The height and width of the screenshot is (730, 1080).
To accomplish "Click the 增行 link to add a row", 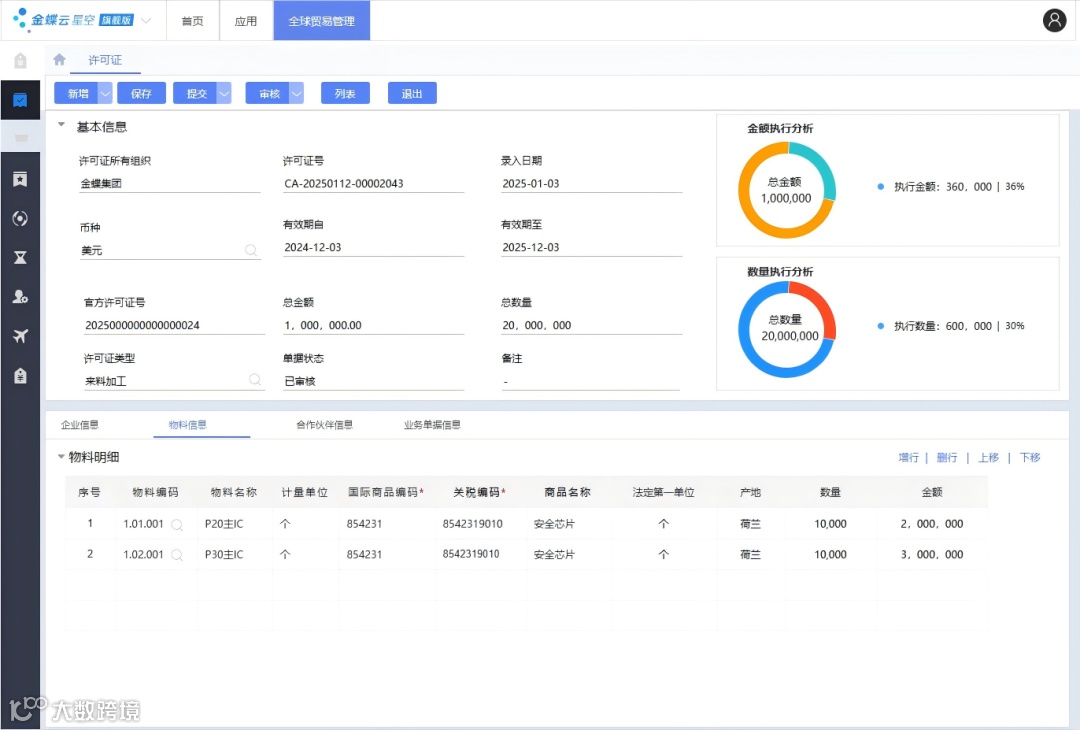I will (x=908, y=457).
